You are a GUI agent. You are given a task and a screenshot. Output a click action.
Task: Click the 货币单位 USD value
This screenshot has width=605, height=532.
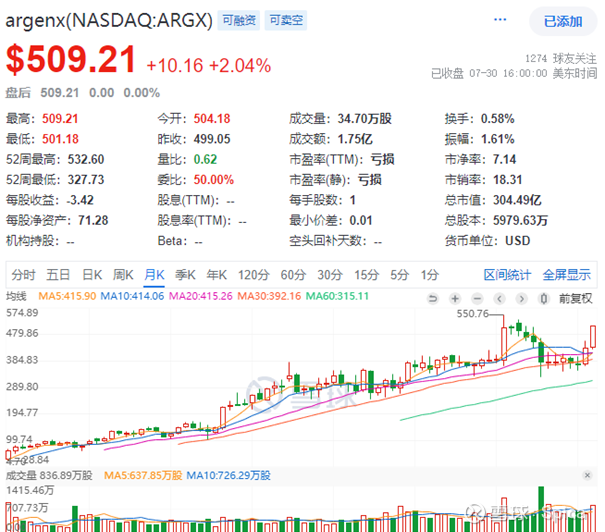tap(517, 241)
